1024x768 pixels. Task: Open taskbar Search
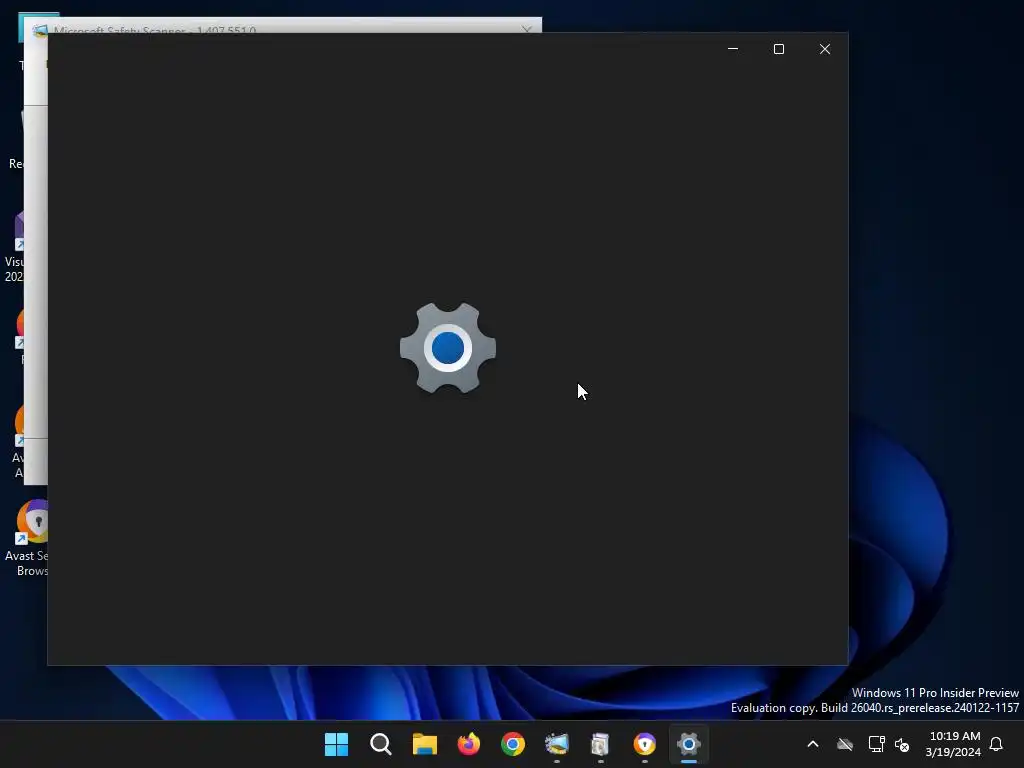[381, 744]
